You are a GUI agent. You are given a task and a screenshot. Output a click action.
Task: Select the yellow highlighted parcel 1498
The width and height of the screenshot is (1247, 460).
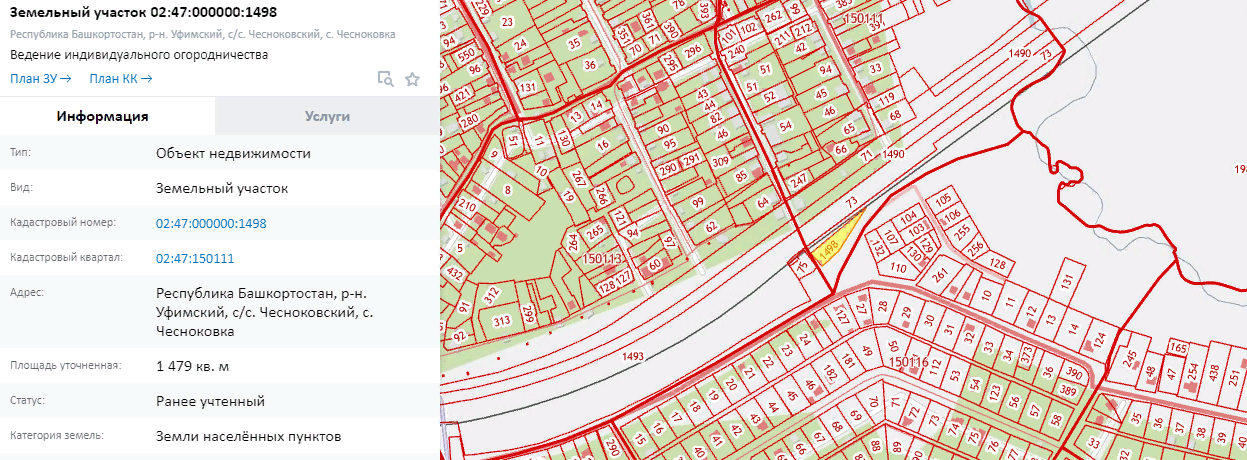(833, 245)
